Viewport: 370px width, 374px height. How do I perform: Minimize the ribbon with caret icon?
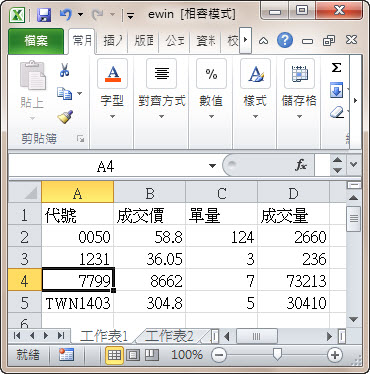coord(263,41)
